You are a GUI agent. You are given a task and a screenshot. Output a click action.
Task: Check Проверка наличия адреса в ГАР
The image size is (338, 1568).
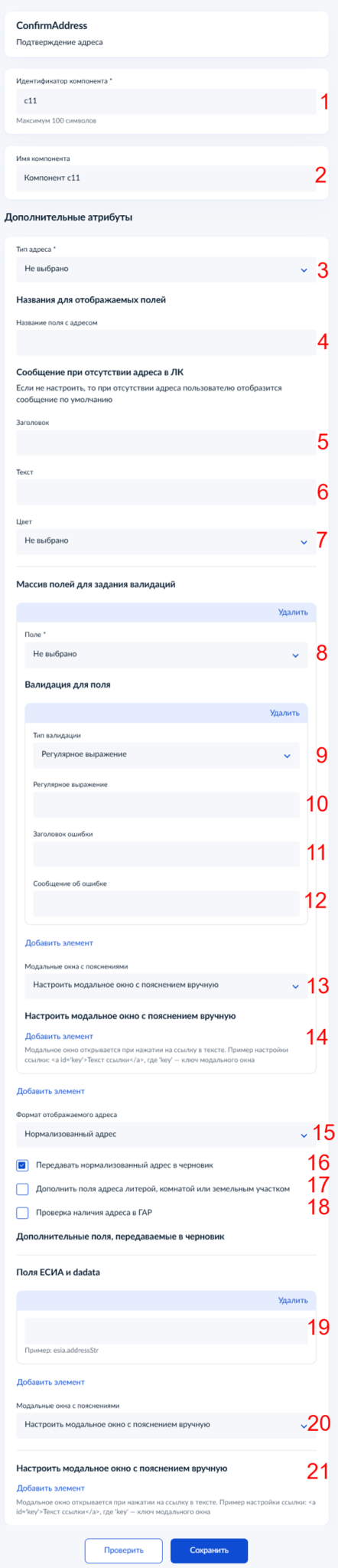pyautogui.click(x=22, y=1213)
